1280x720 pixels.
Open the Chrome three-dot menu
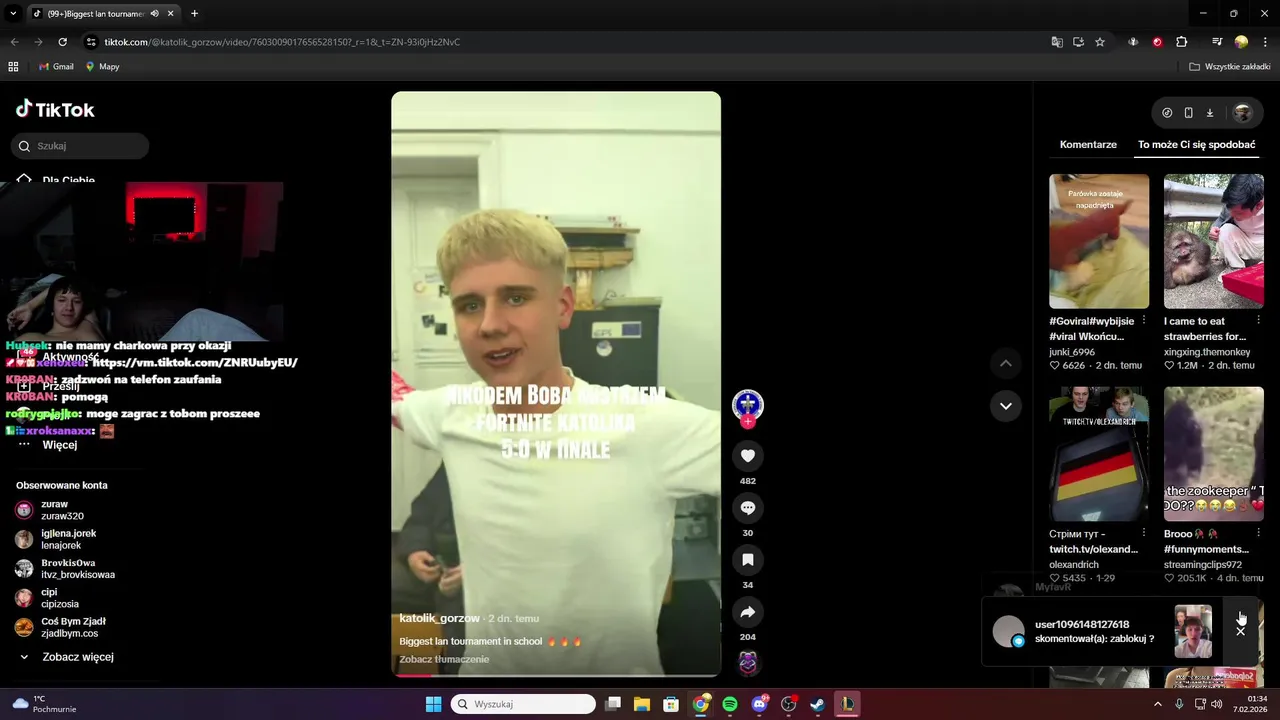pyautogui.click(x=1264, y=42)
